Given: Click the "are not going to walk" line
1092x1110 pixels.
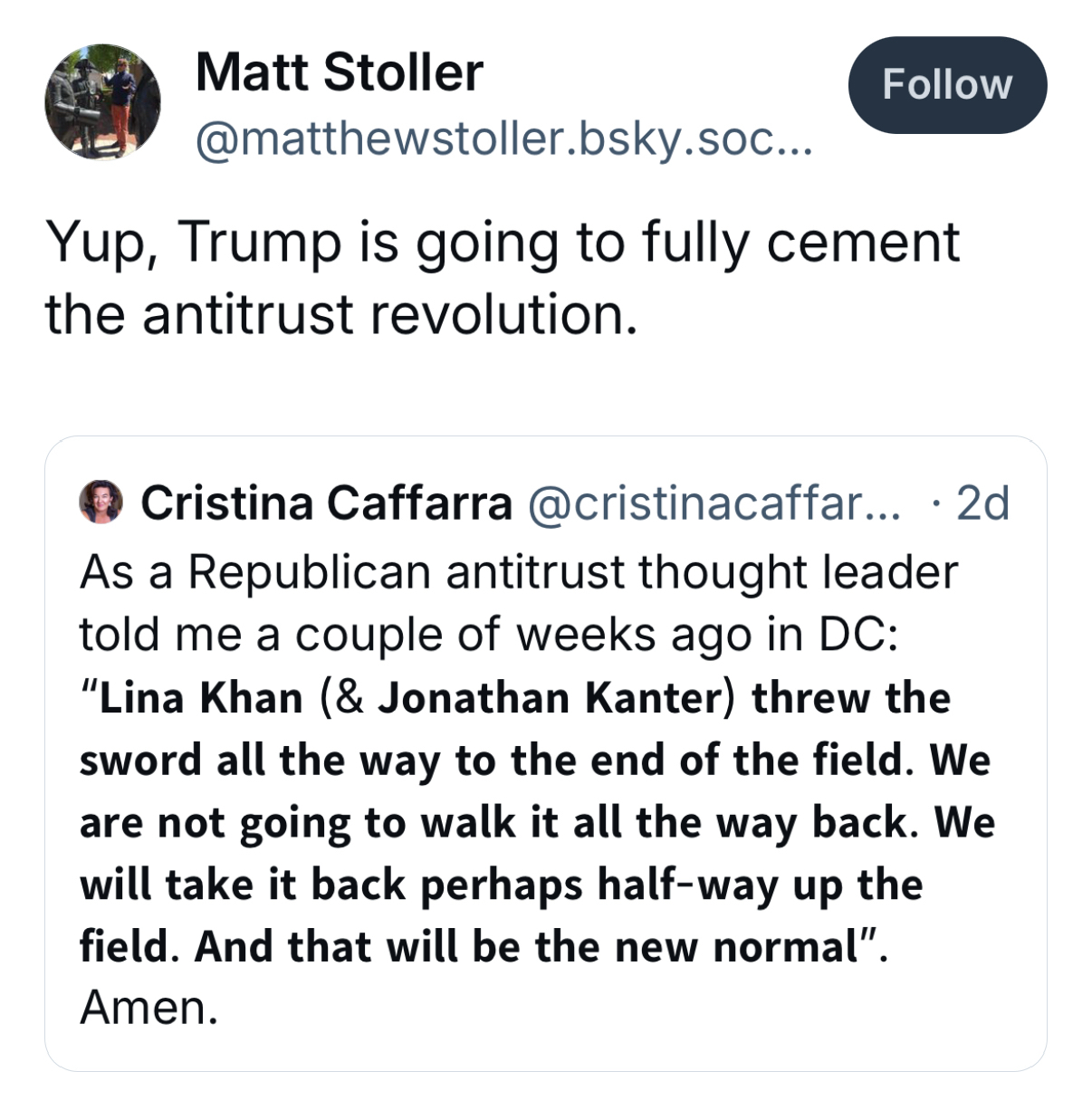Looking at the screenshot, I should click(x=537, y=823).
